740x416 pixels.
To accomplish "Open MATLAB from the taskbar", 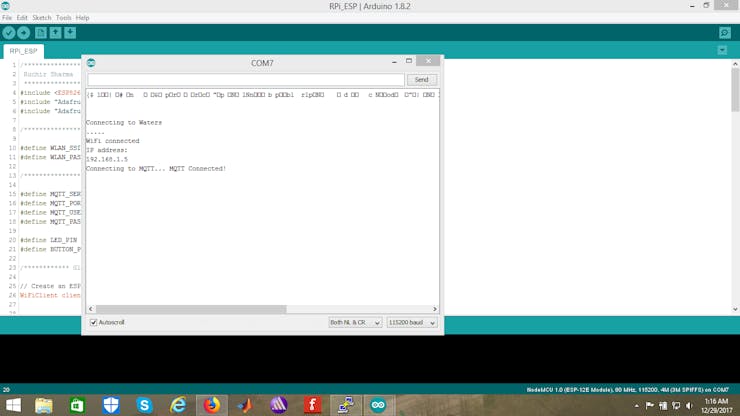I will [x=245, y=405].
